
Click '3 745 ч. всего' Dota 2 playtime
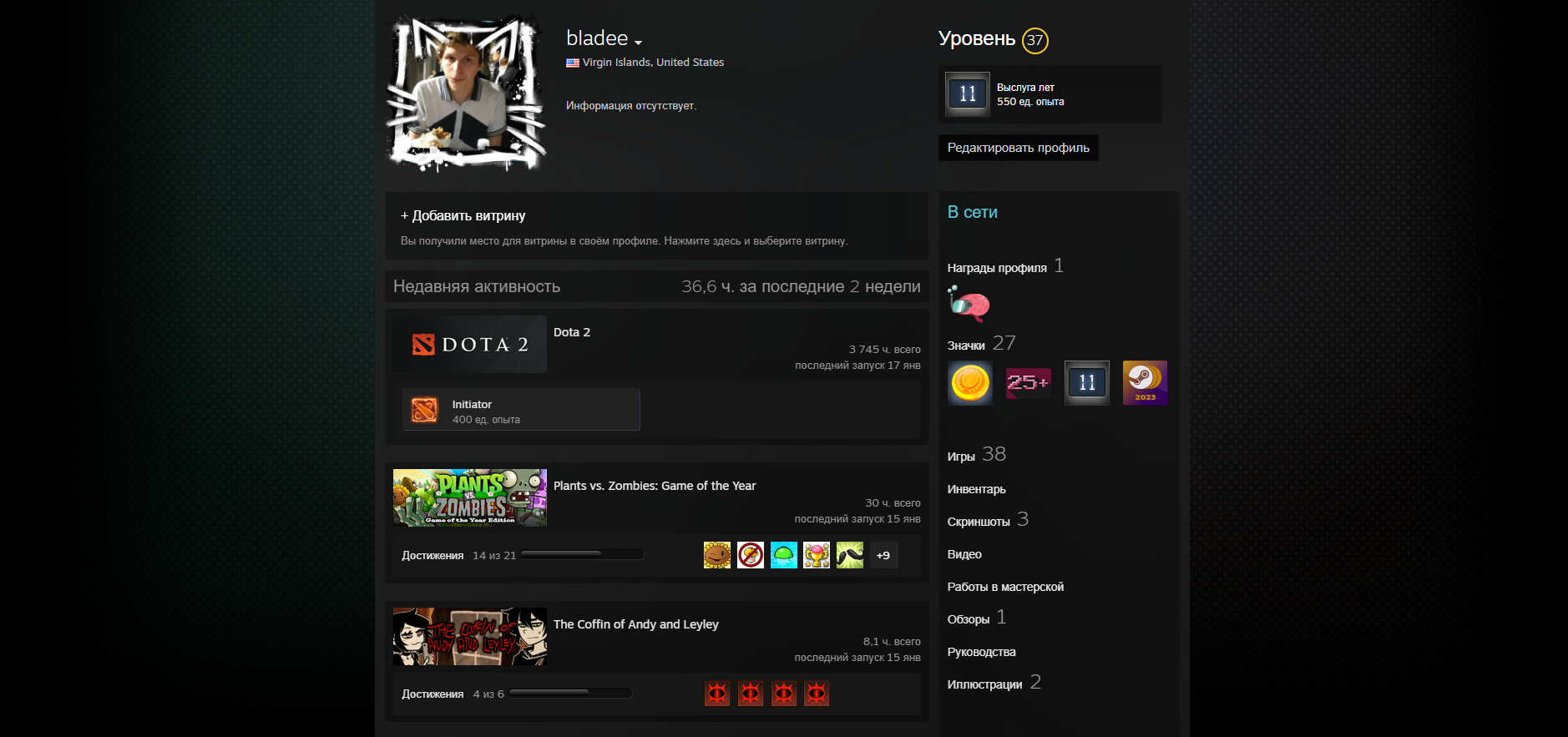click(885, 350)
